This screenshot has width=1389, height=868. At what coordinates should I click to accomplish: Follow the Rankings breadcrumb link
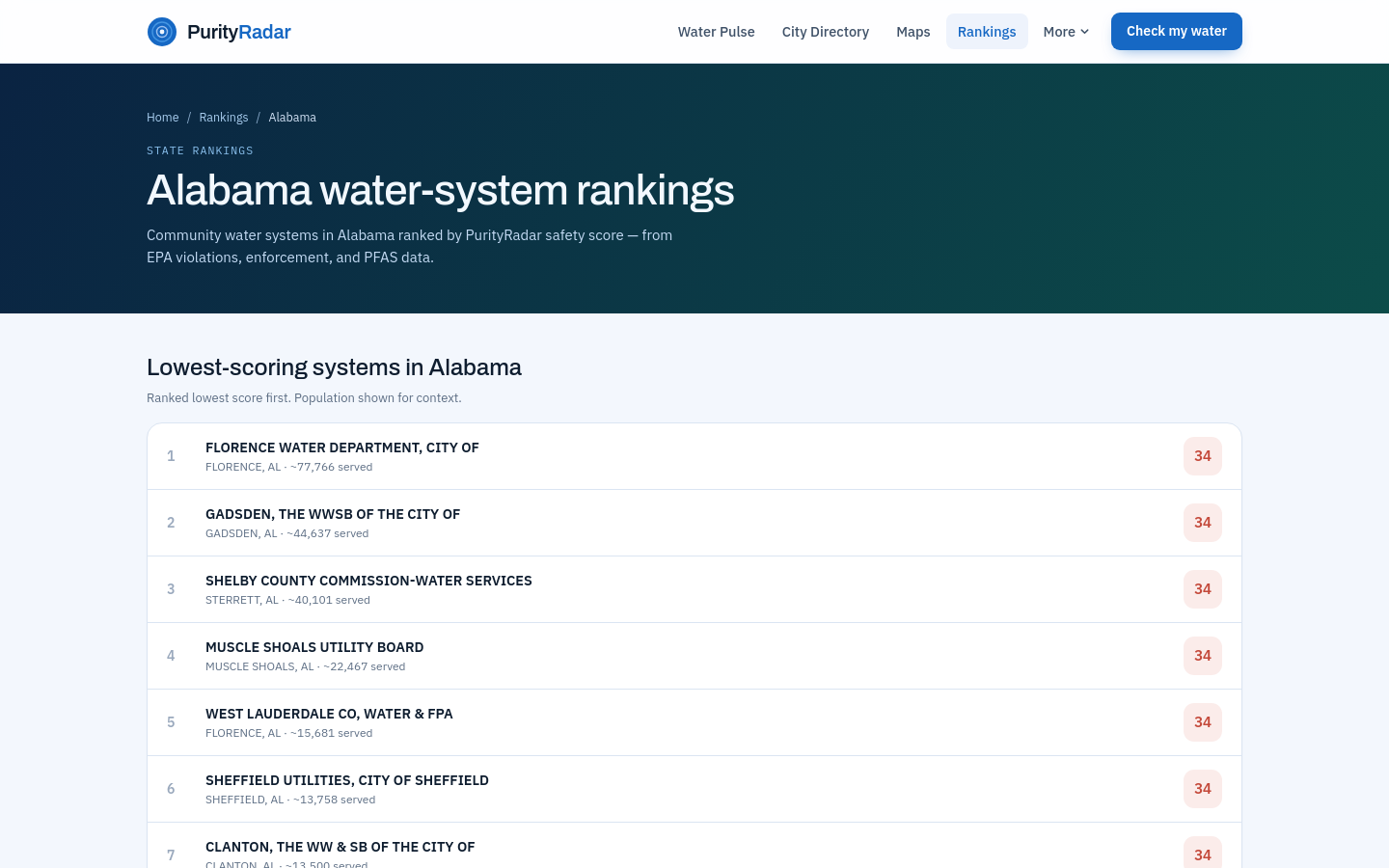click(x=224, y=118)
